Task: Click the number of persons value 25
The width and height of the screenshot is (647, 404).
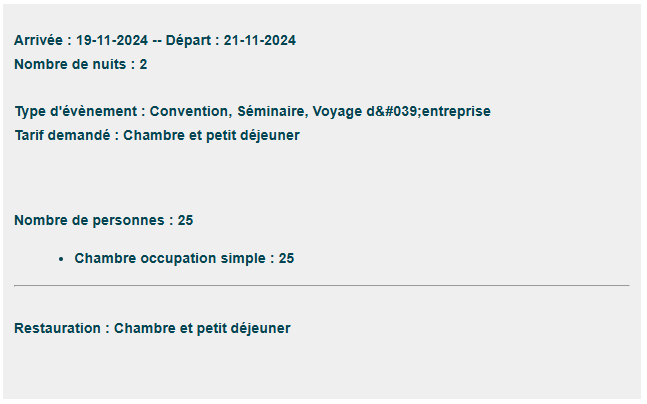Action: coord(185,220)
